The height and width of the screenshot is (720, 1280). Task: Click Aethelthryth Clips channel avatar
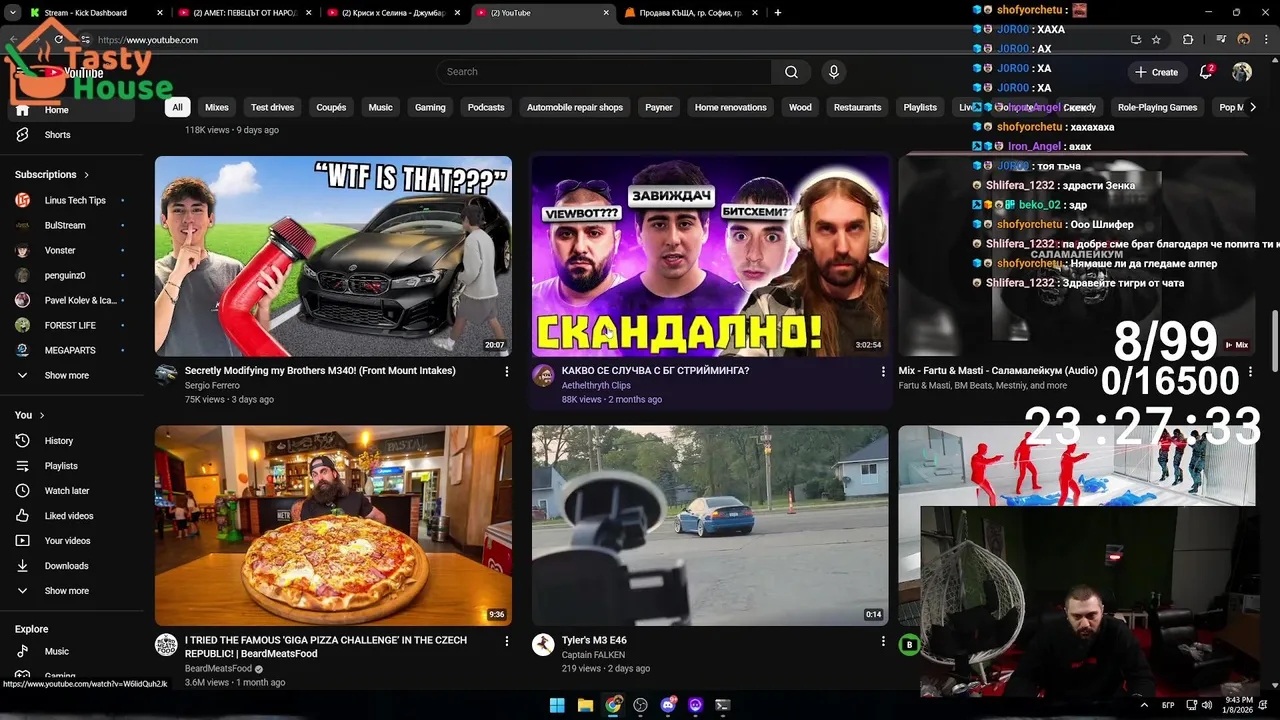(543, 376)
